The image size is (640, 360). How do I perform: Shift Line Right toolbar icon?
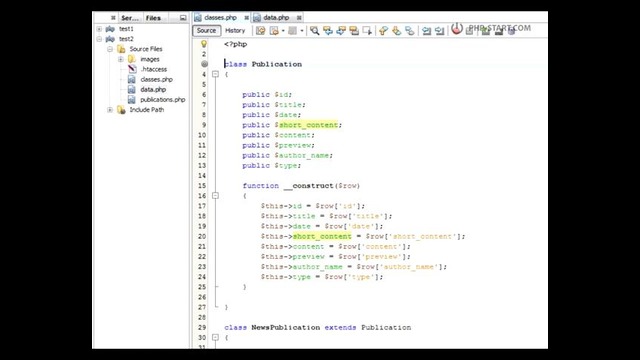coord(440,31)
